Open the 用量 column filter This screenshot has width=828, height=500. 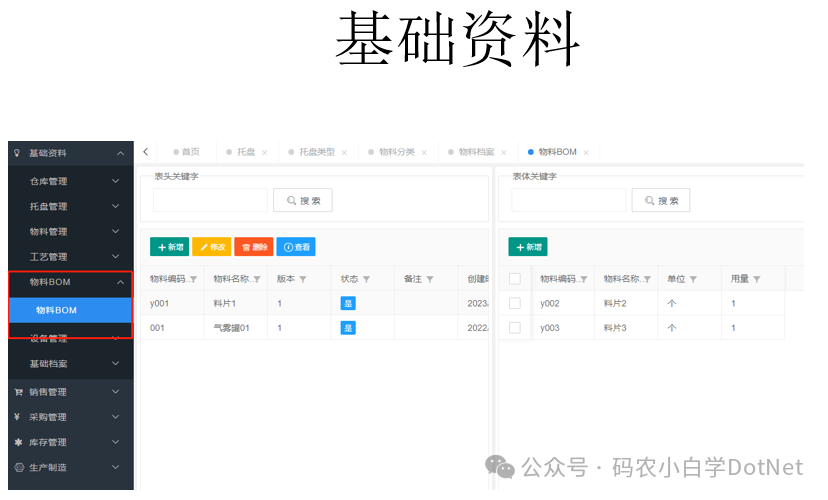pos(757,280)
